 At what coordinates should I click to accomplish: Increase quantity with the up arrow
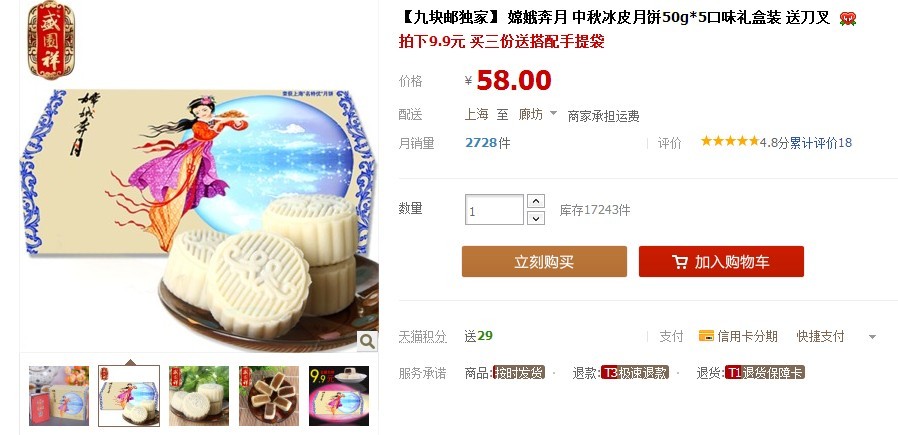(x=535, y=201)
